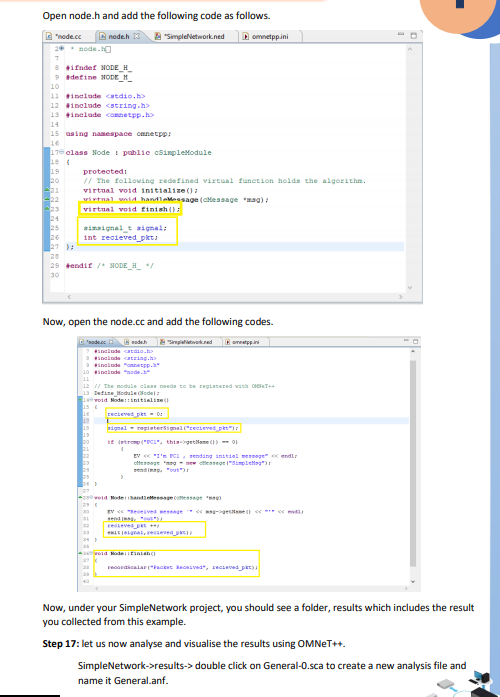Viewport: 500px width, 697px height.
Task: Click 'virtual void initialize();' line
Action: [140, 190]
